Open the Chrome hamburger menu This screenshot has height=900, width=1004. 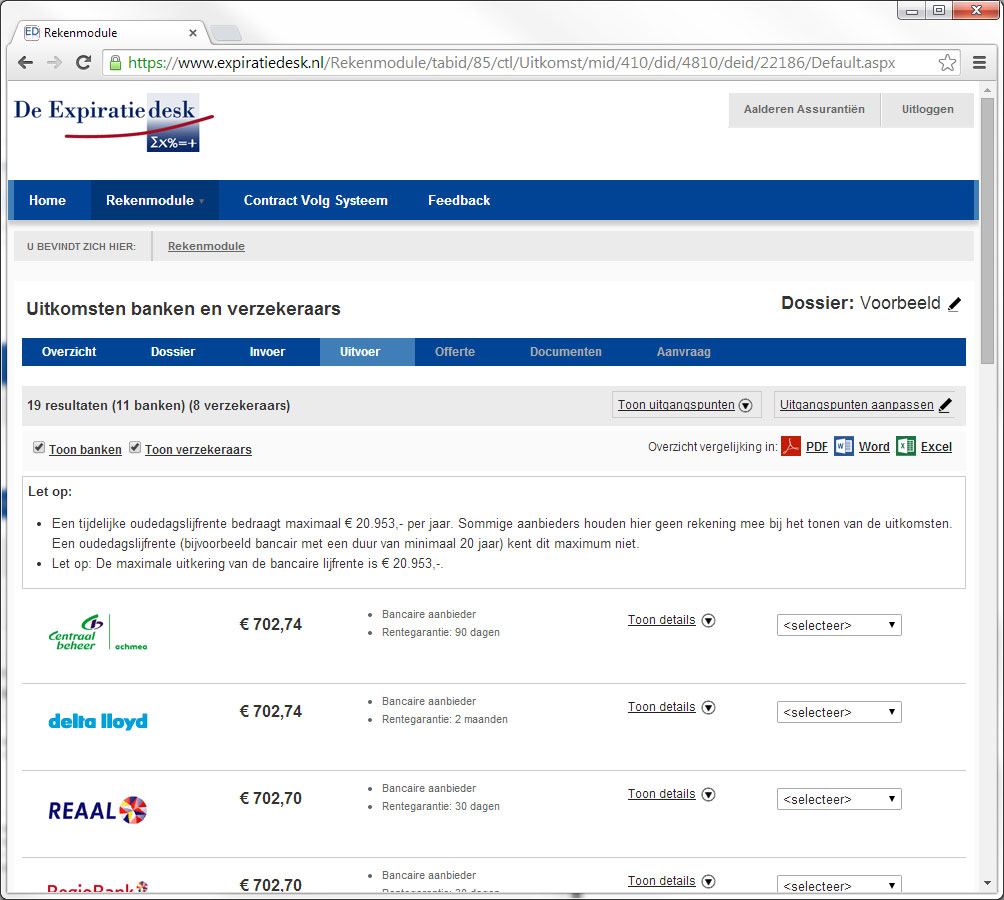979,62
